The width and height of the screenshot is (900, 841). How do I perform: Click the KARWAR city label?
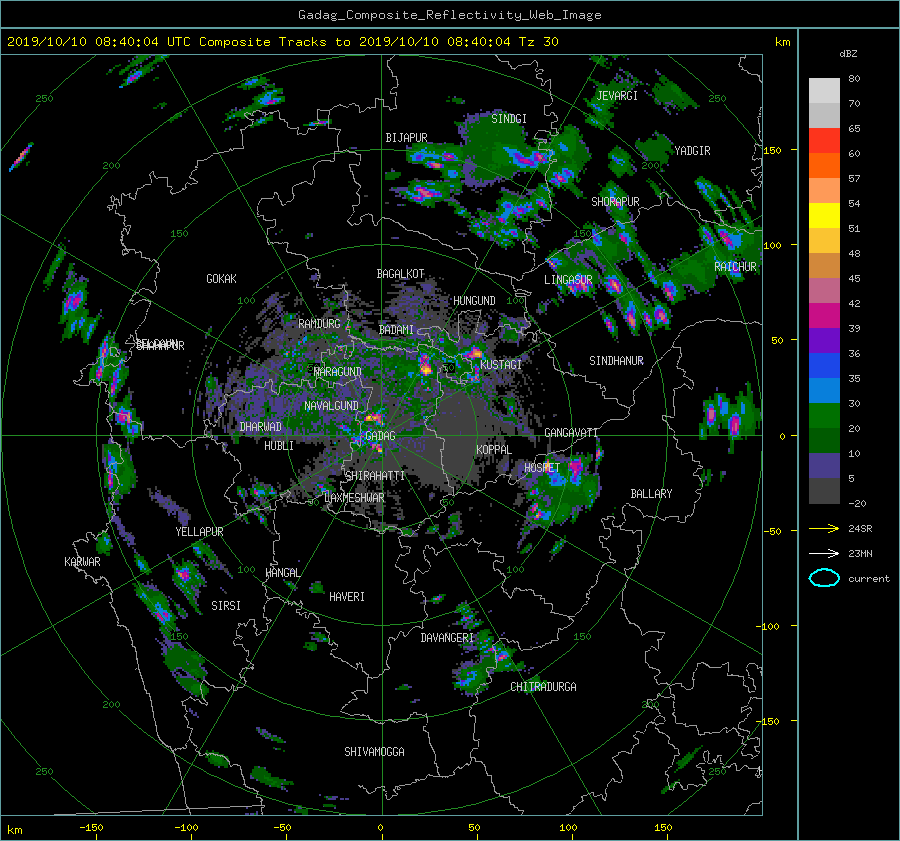point(82,562)
